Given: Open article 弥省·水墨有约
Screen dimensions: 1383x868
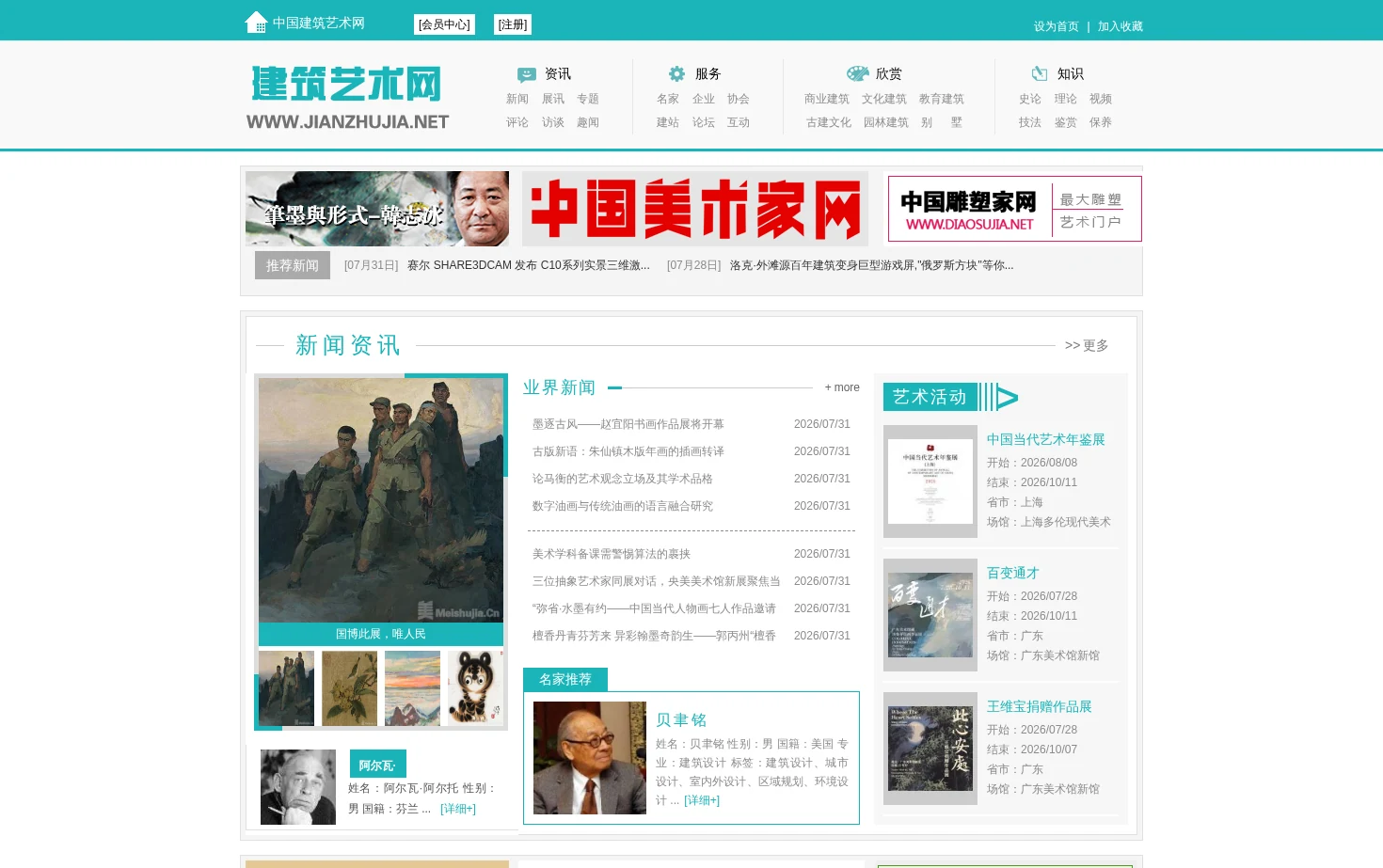Looking at the screenshot, I should pos(654,608).
